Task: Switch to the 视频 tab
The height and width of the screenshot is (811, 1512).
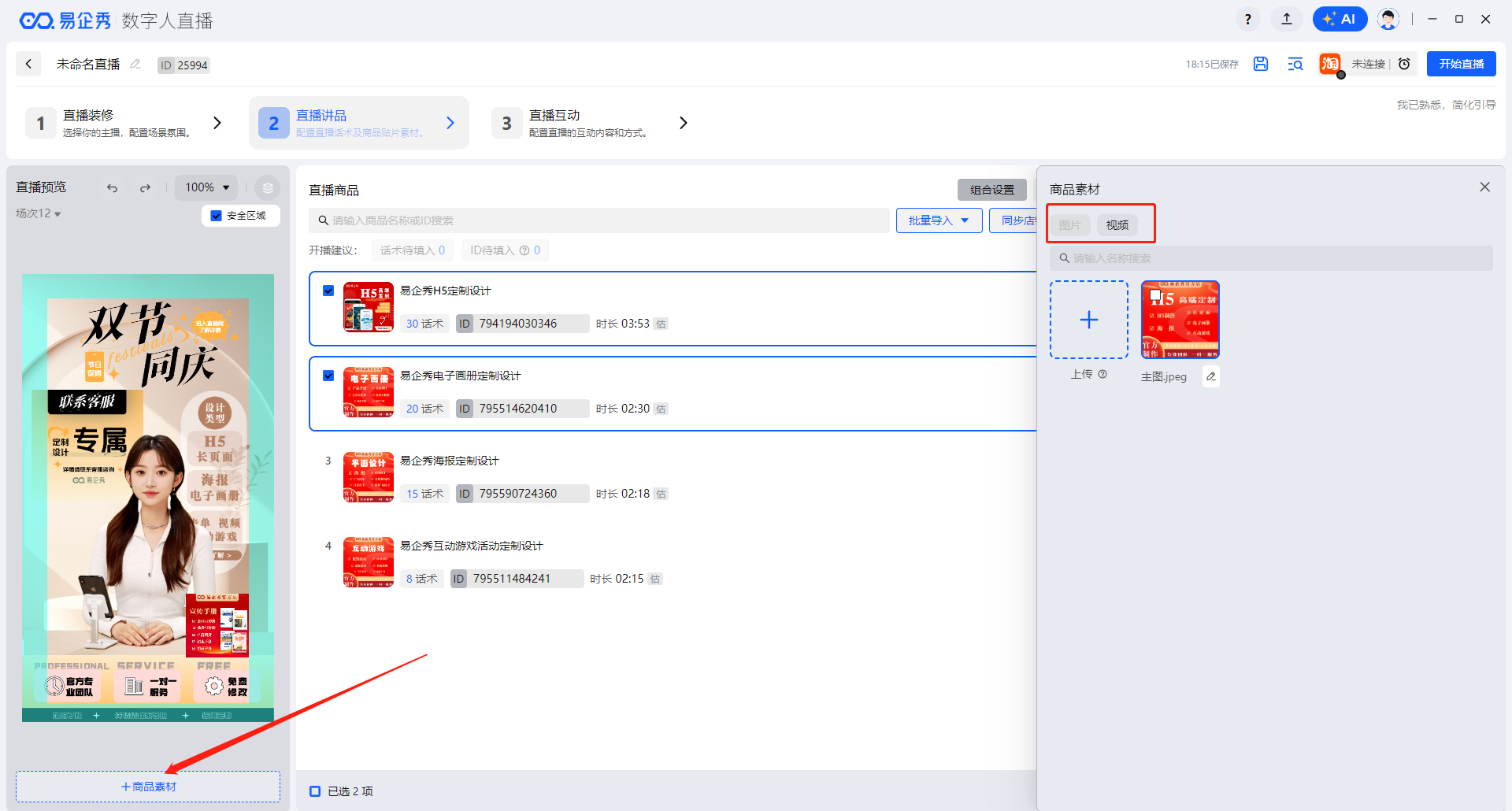Action: 1117,225
